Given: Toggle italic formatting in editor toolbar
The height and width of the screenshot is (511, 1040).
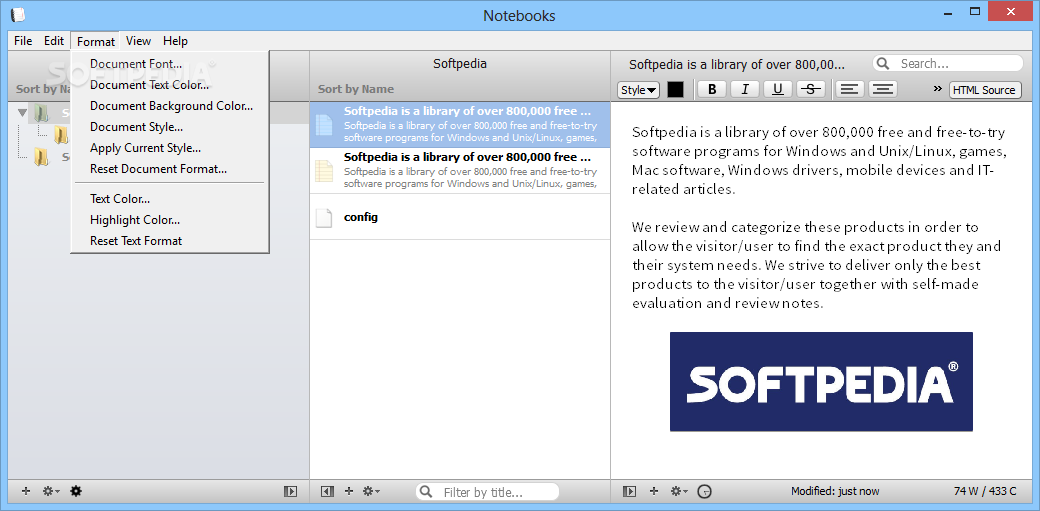Looking at the screenshot, I should tap(745, 89).
